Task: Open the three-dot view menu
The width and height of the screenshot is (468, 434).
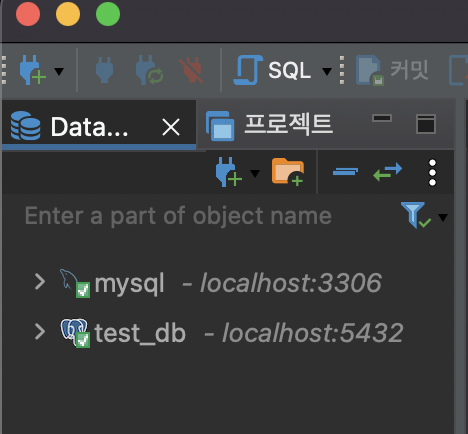Action: 432,172
